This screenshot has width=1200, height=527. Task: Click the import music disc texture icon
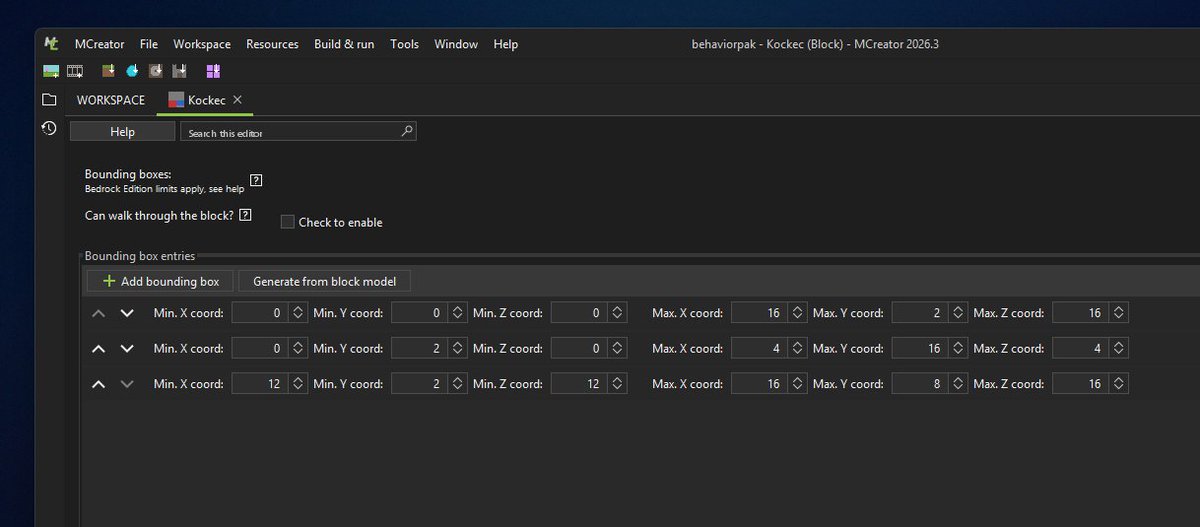click(155, 71)
